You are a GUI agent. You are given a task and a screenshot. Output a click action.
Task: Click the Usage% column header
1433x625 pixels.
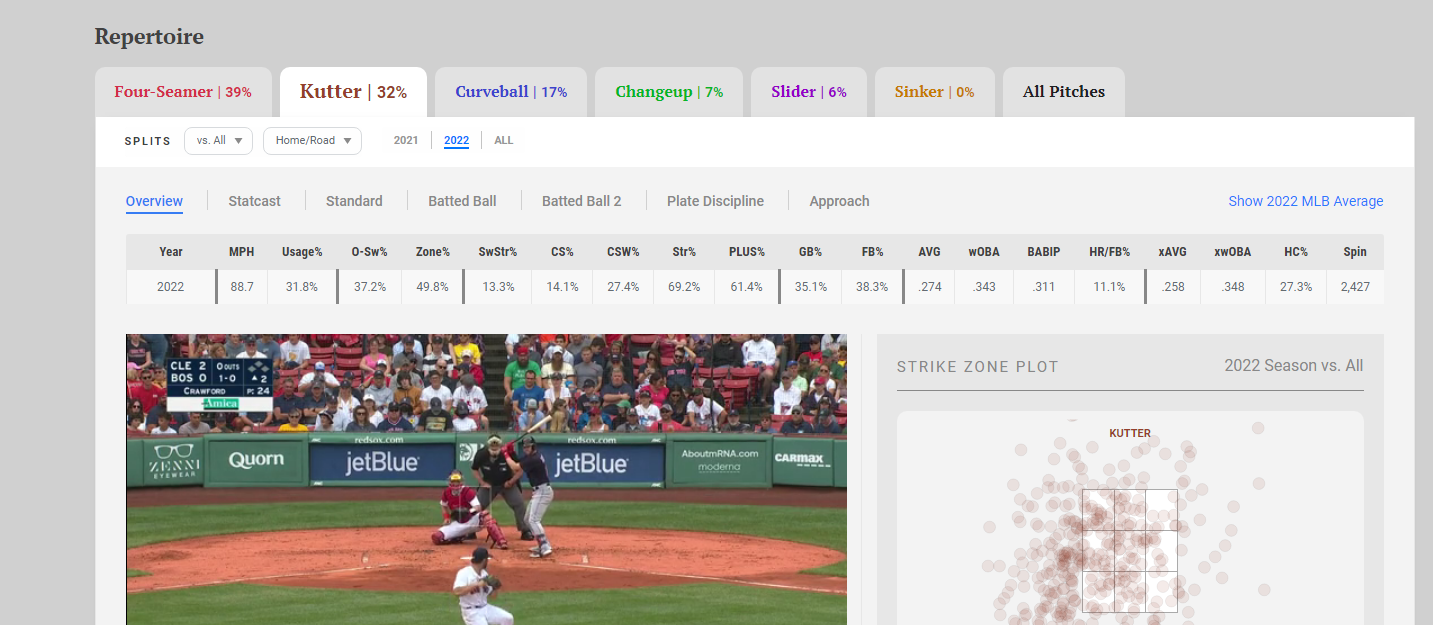pos(302,252)
